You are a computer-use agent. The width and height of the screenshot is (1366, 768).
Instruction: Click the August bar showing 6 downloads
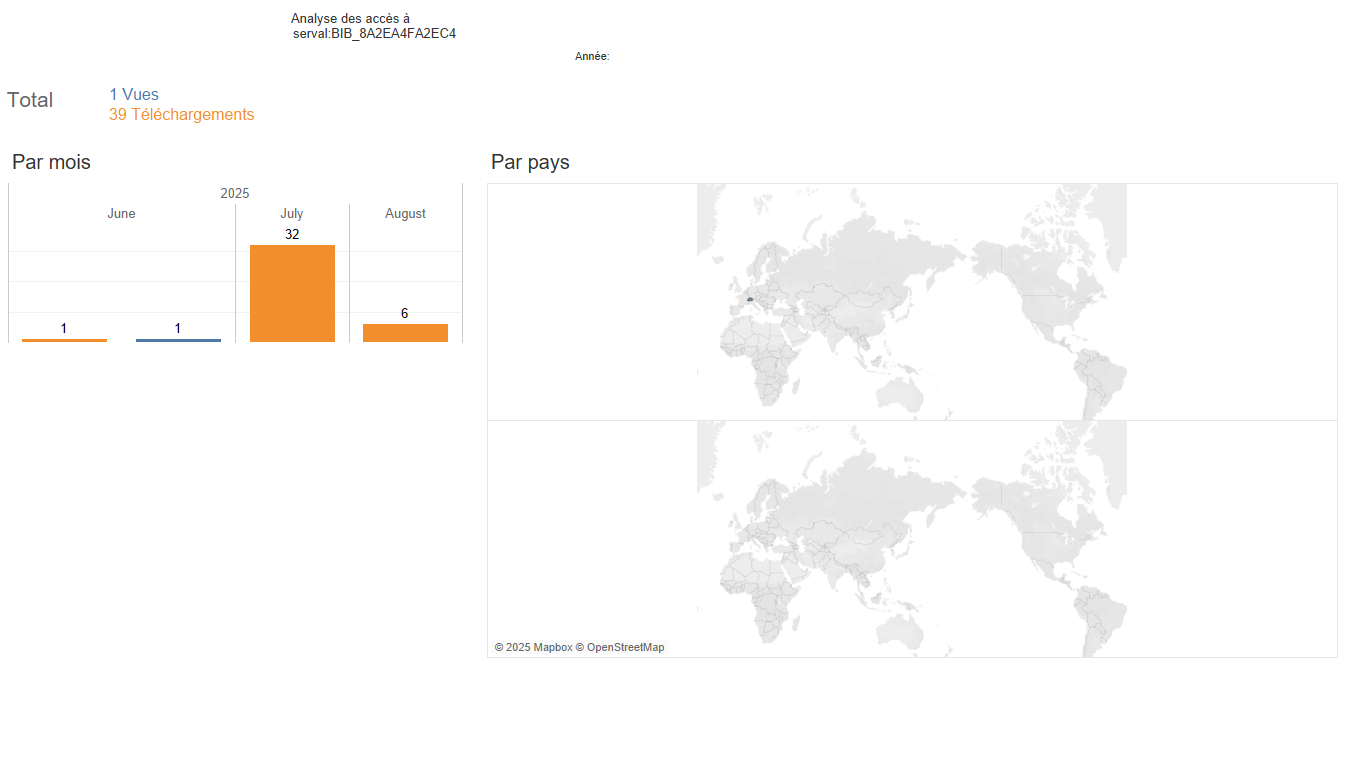[x=405, y=333]
